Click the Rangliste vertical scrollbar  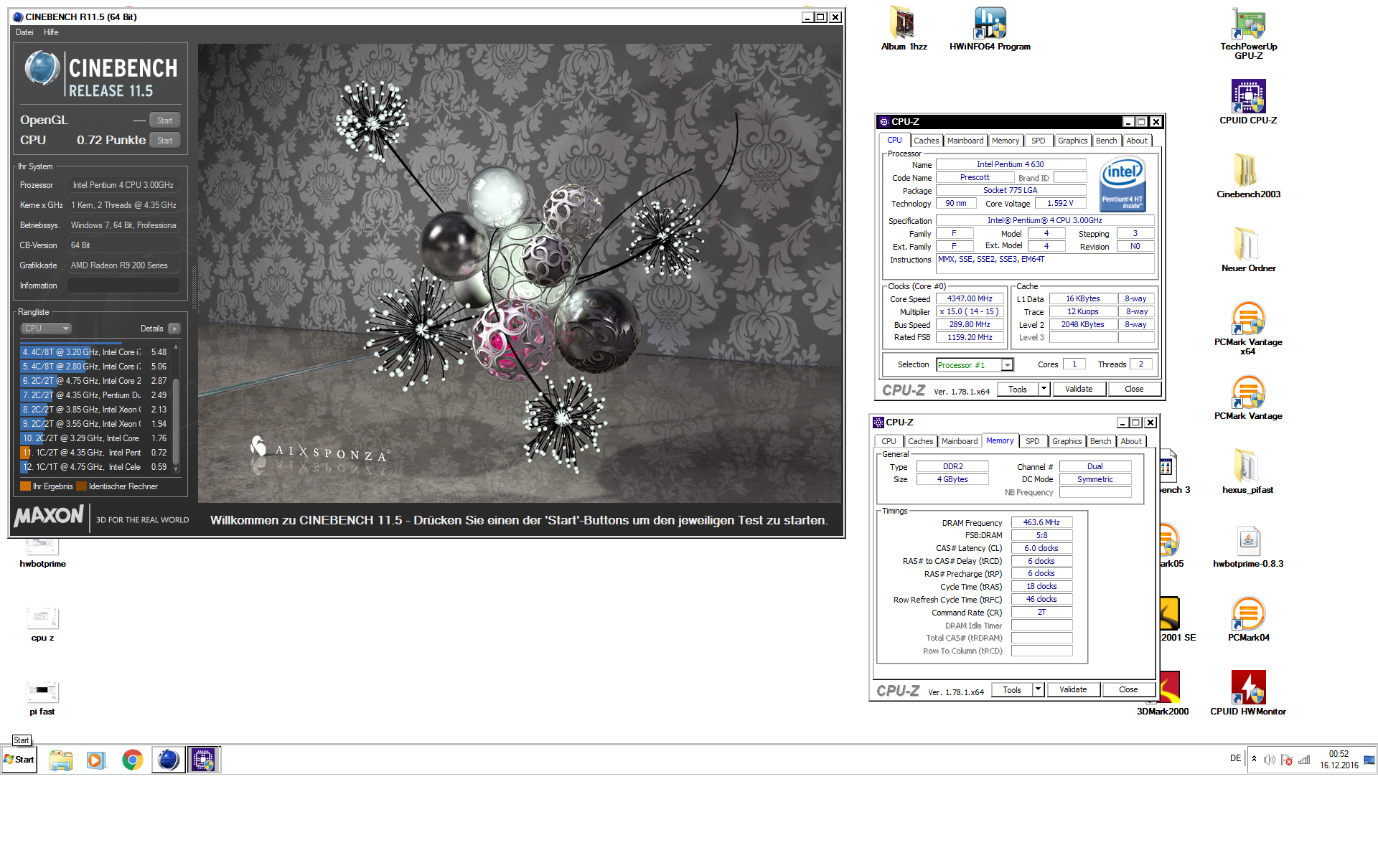[x=175, y=409]
